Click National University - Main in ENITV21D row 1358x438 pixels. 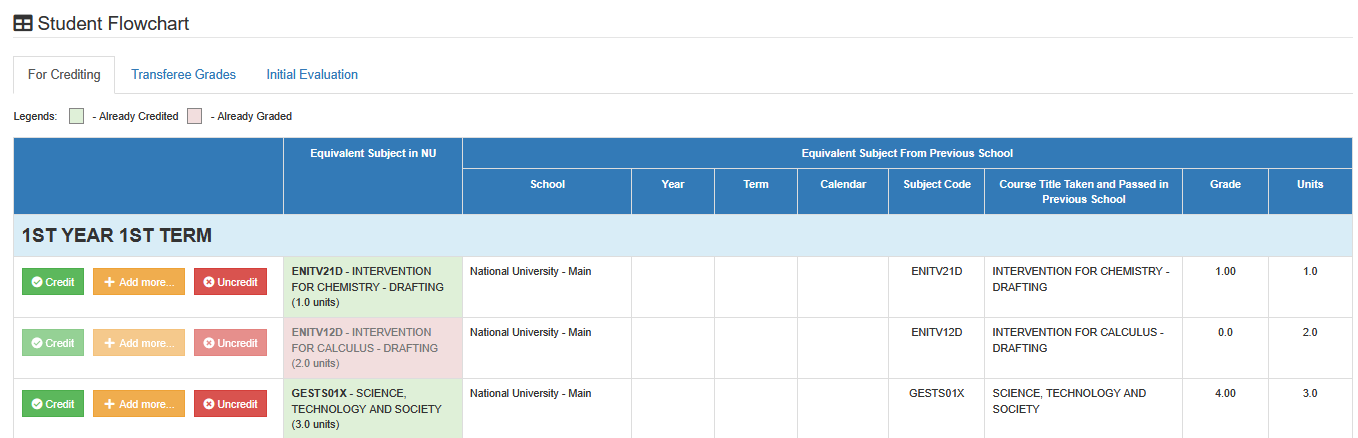click(x=530, y=271)
